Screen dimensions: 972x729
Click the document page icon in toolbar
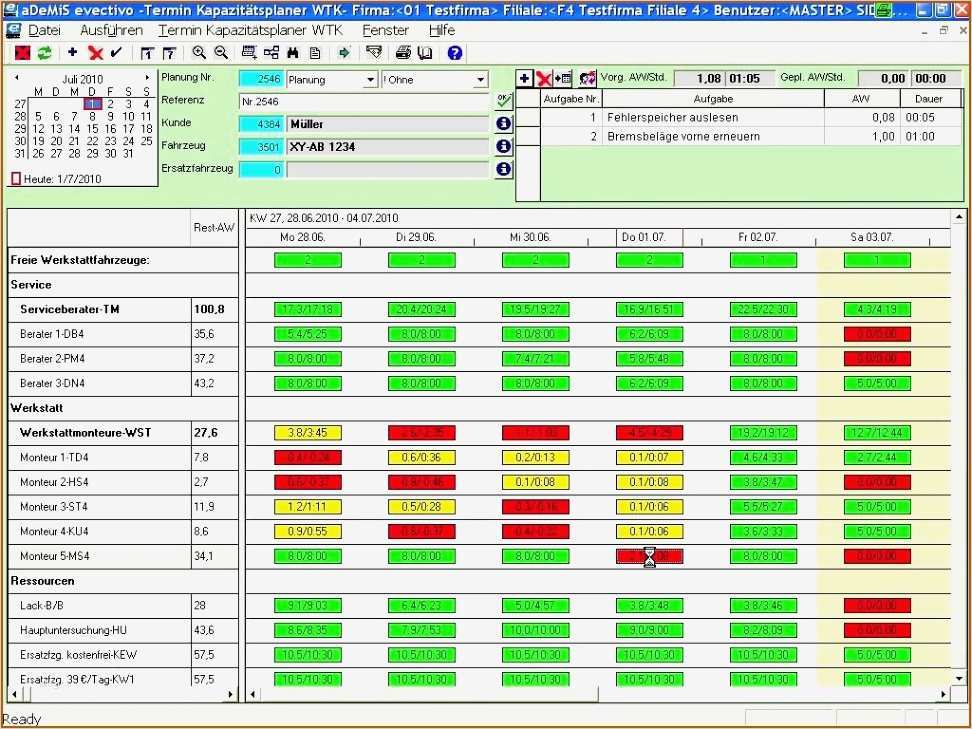point(315,53)
